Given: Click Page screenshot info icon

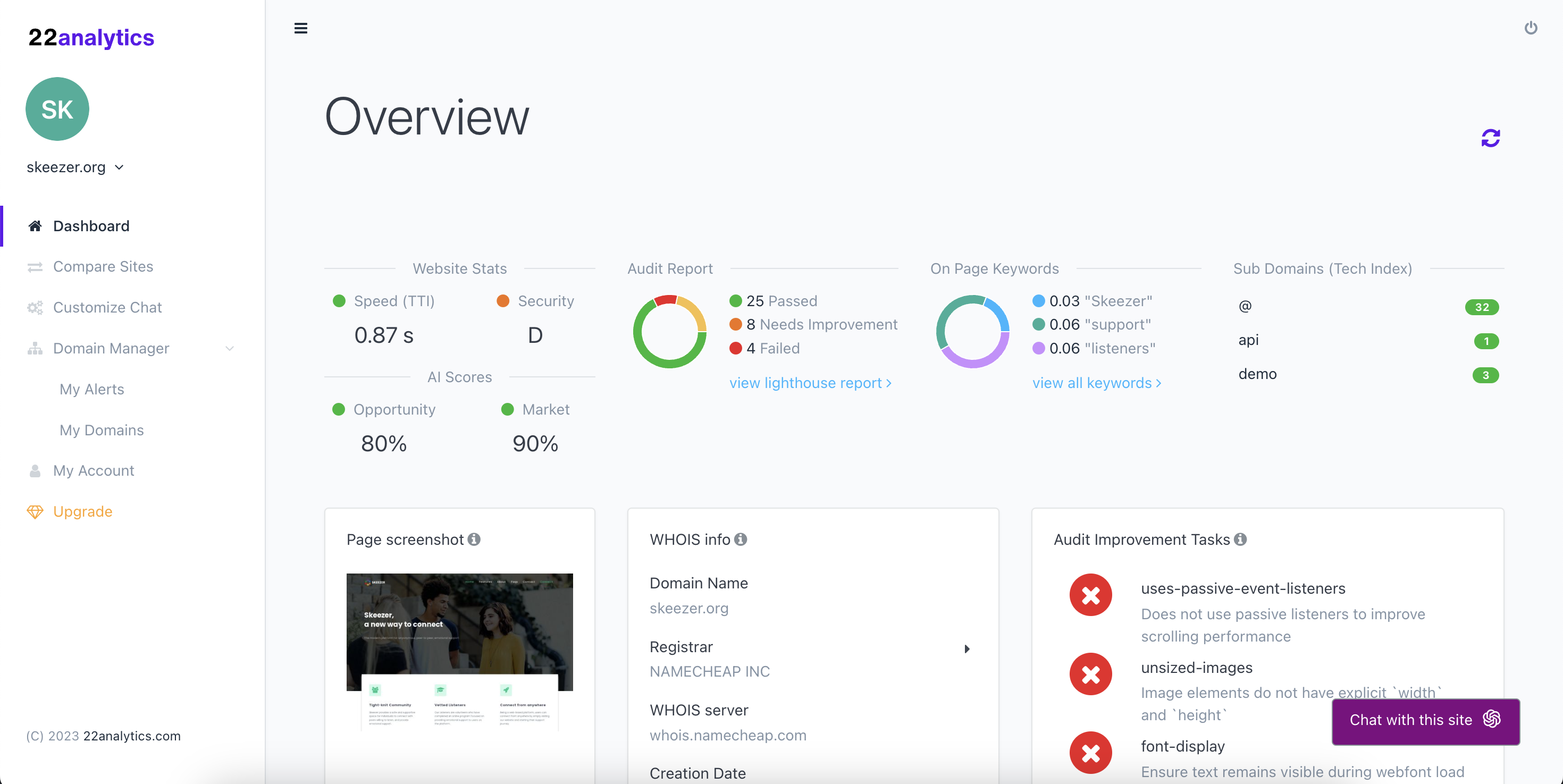Looking at the screenshot, I should 474,539.
